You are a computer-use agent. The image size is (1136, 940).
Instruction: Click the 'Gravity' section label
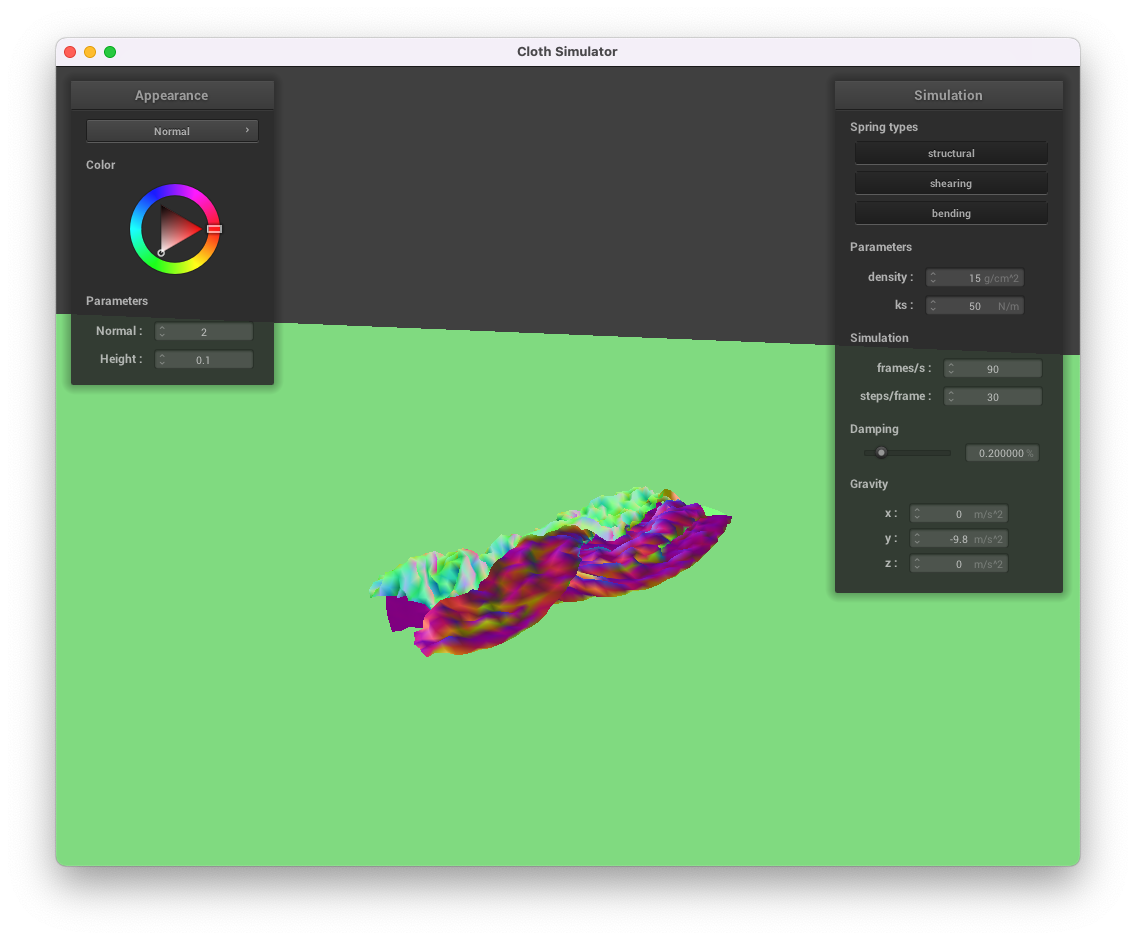click(869, 484)
